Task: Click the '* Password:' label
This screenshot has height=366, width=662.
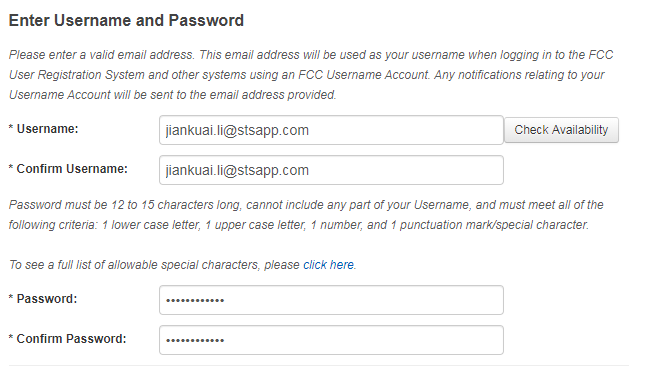Action: (x=43, y=299)
